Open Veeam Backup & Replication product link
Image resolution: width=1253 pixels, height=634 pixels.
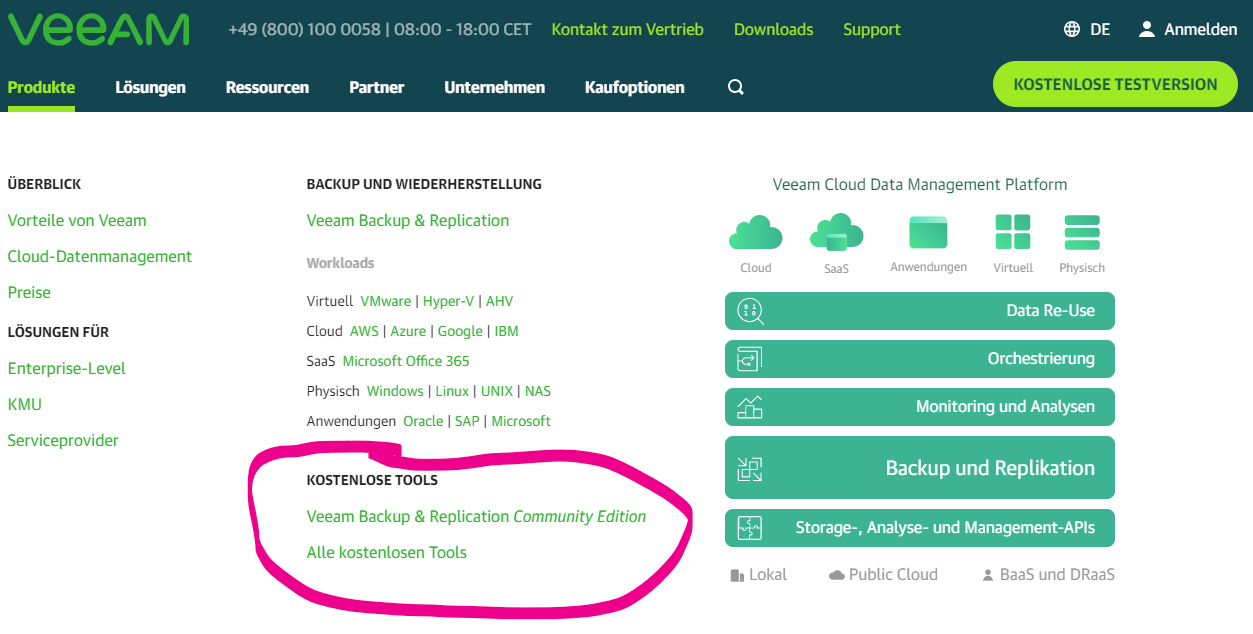click(x=408, y=220)
